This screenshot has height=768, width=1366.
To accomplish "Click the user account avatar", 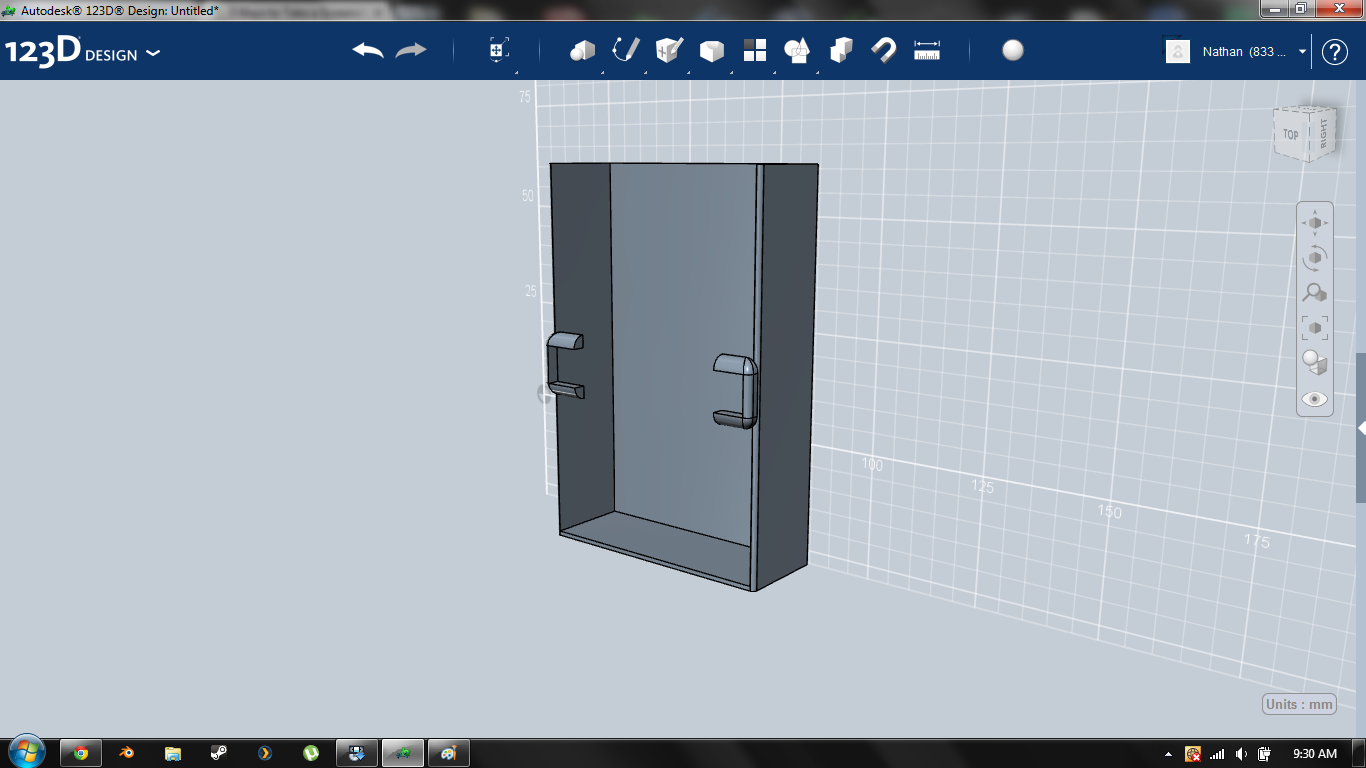I will (x=1178, y=52).
